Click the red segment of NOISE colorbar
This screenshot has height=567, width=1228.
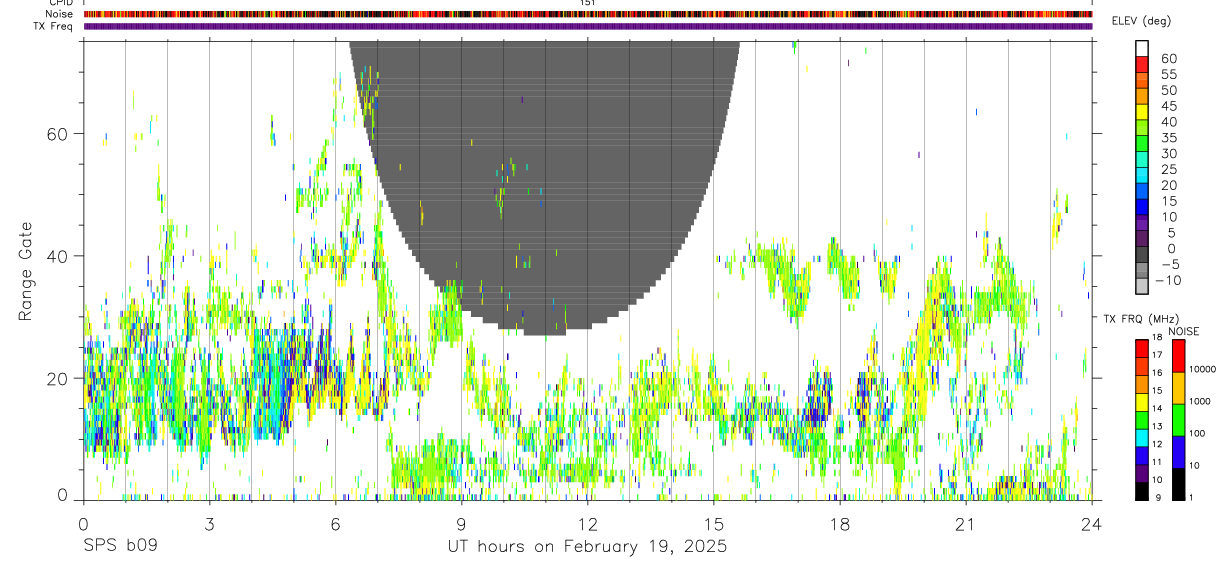tap(1178, 356)
